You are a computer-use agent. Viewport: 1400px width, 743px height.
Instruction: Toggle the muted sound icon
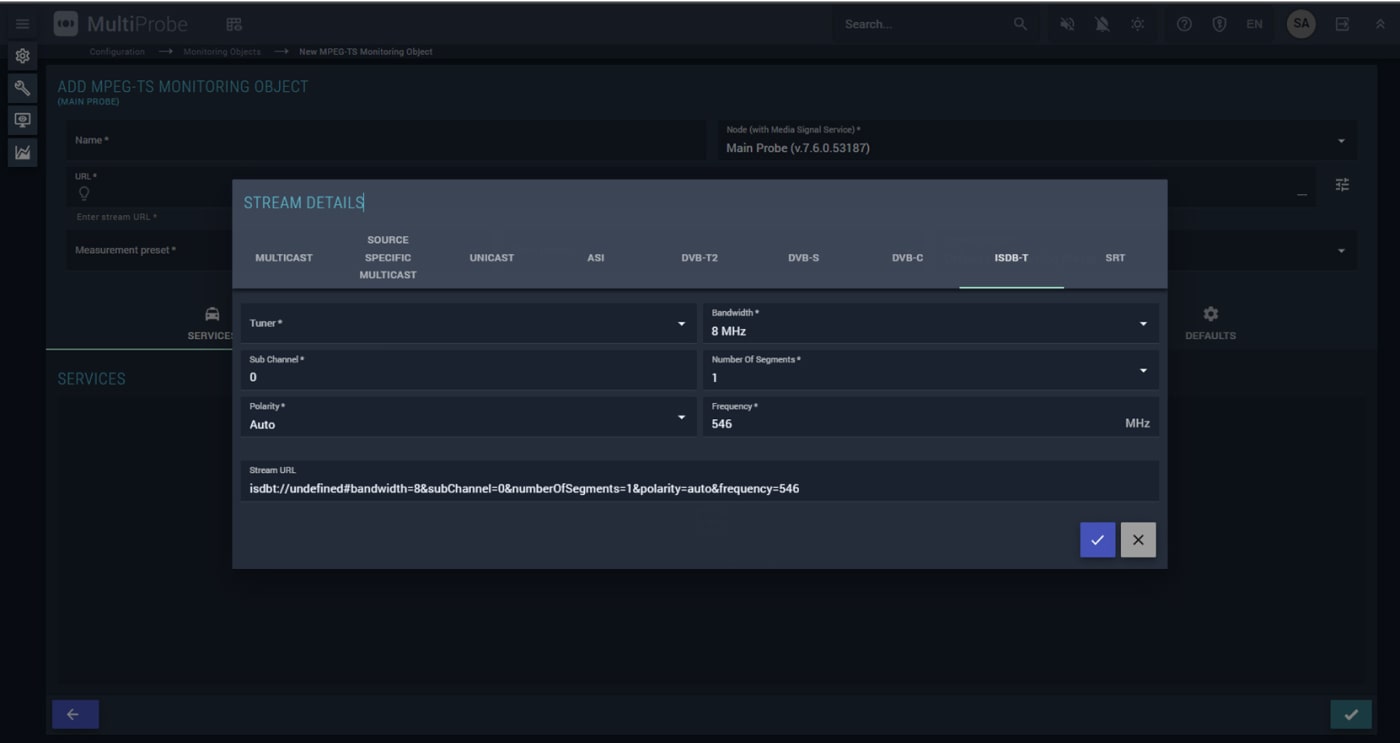click(1067, 24)
